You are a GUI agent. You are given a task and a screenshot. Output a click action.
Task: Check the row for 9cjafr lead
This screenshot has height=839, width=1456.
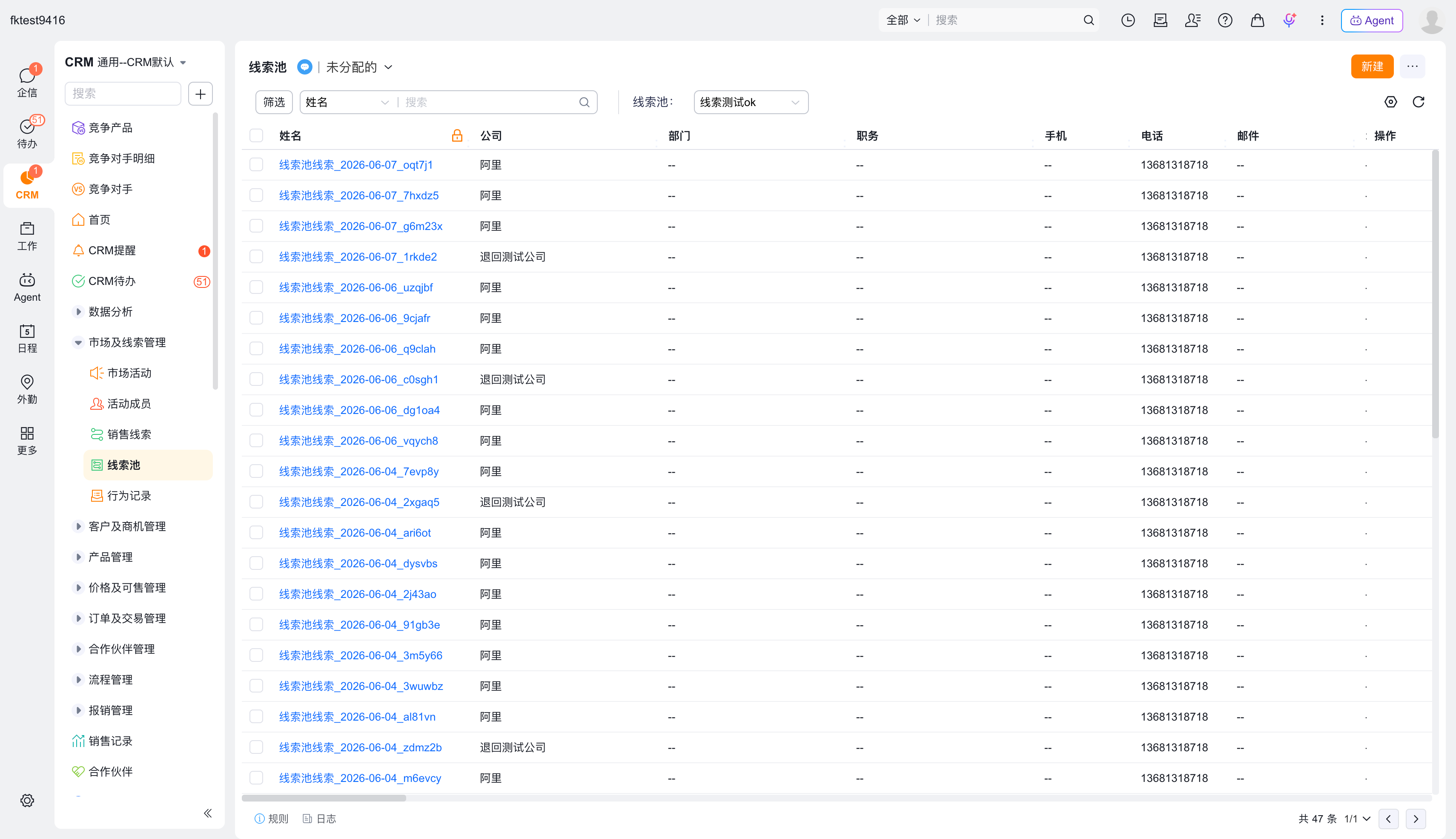coord(256,318)
